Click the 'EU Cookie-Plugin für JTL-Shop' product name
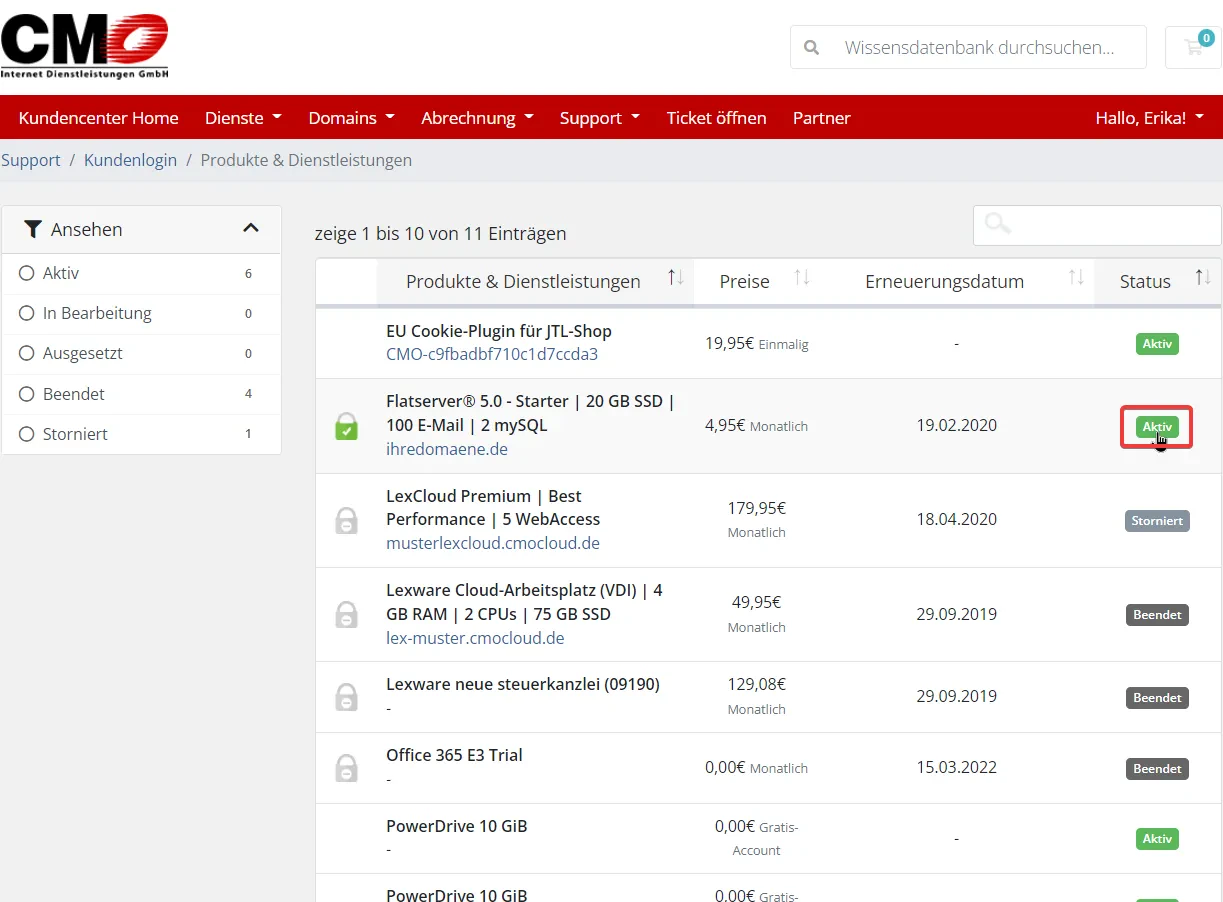The width and height of the screenshot is (1223, 902). [x=499, y=331]
